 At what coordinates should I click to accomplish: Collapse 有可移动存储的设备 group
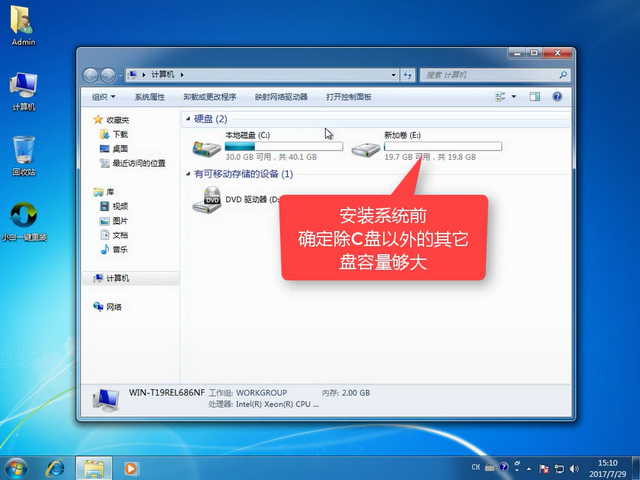pos(187,174)
